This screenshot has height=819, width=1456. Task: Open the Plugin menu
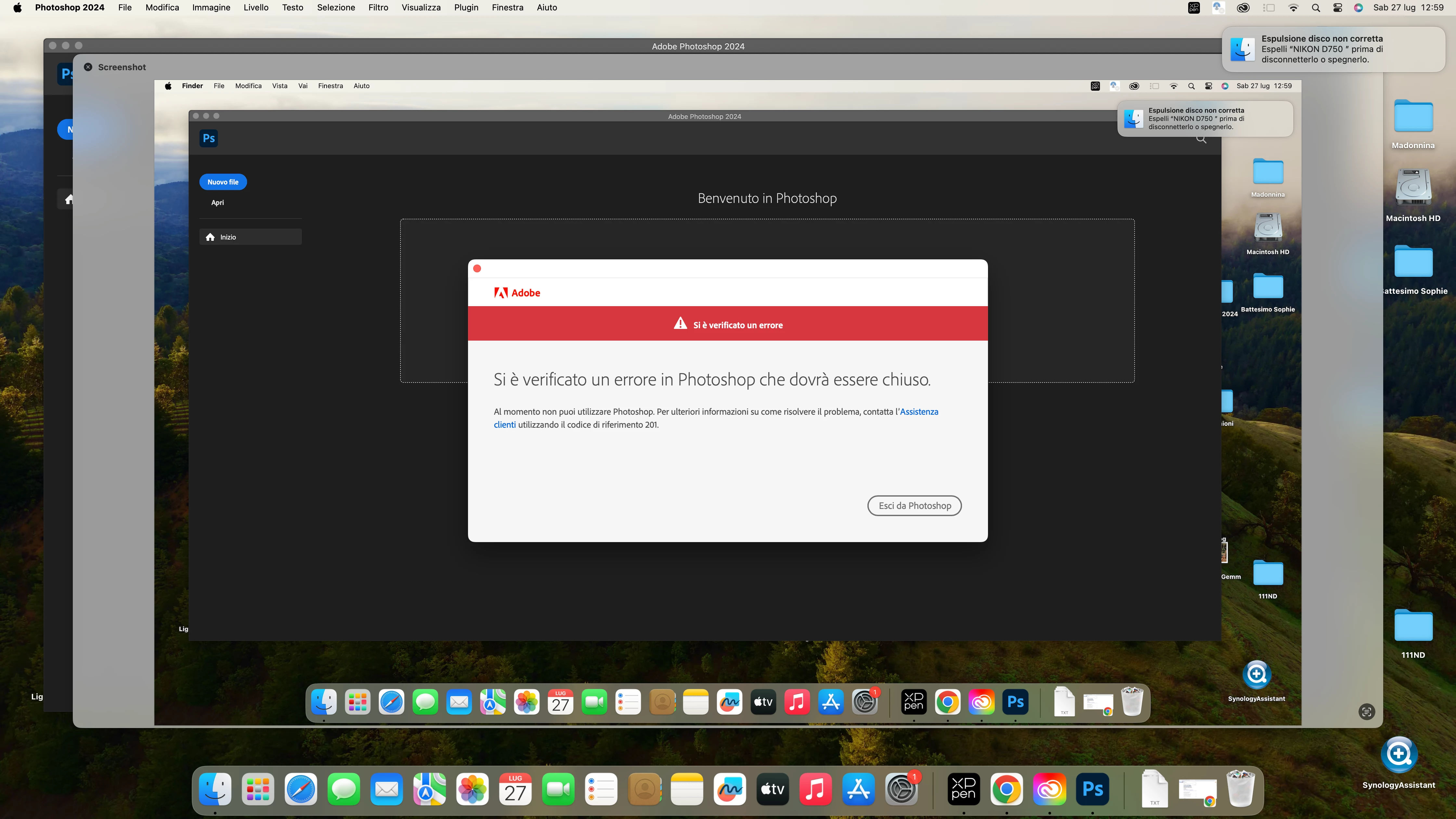click(466, 7)
